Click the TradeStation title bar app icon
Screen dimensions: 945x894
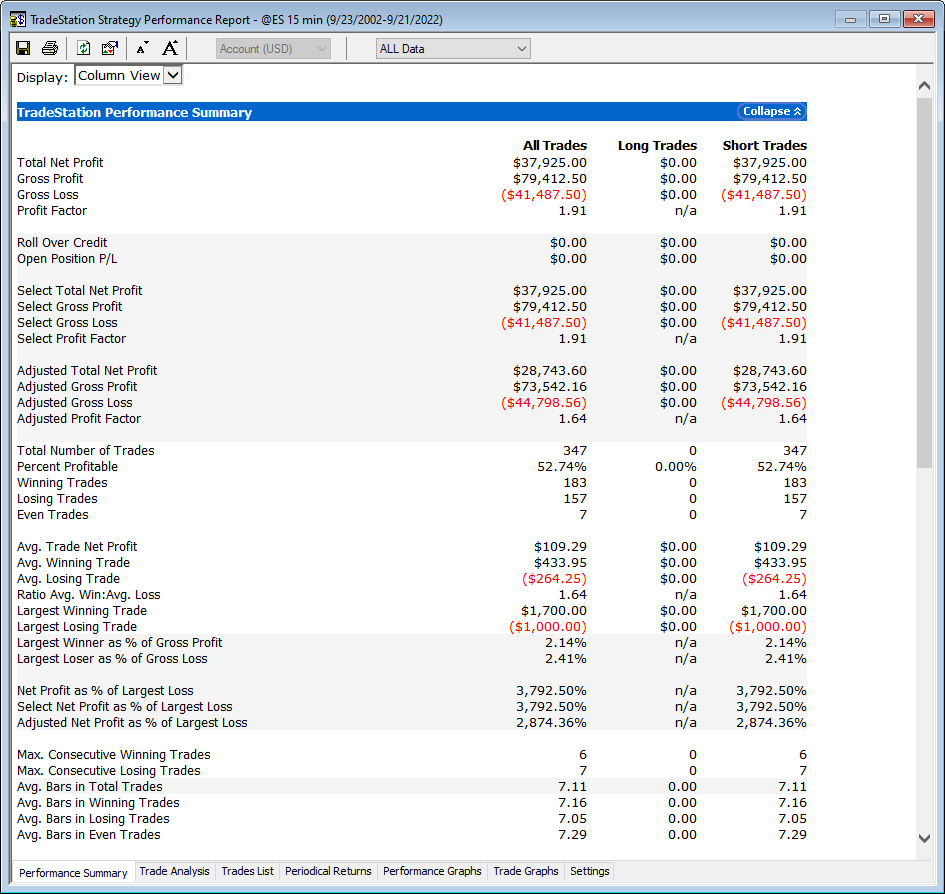[x=18, y=19]
